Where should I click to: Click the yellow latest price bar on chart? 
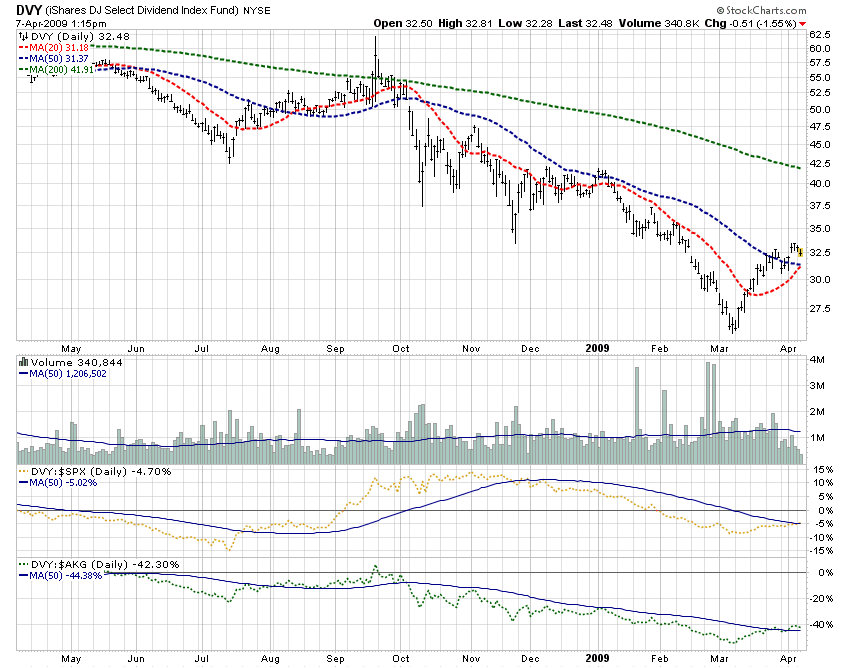(801, 252)
